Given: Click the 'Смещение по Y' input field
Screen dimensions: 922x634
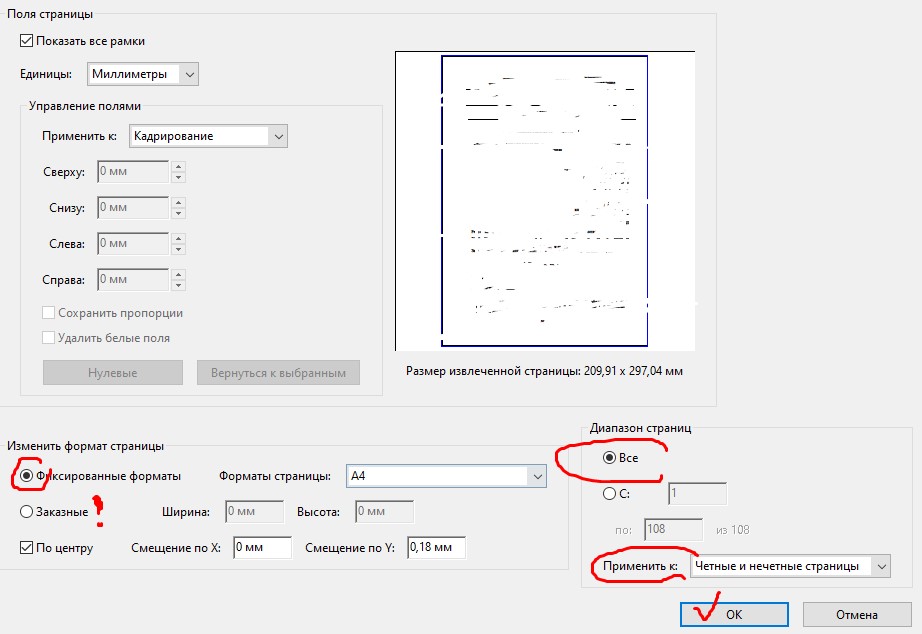Looking at the screenshot, I should (x=436, y=548).
